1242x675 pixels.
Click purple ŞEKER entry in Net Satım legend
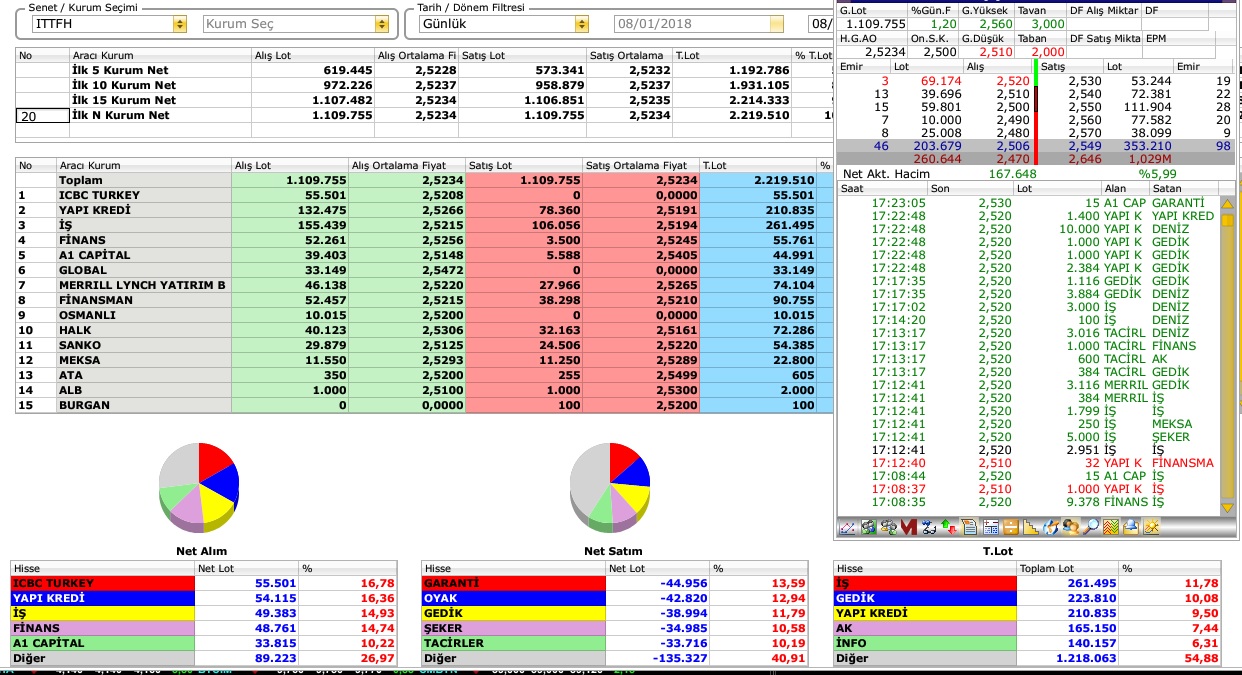tap(514, 628)
